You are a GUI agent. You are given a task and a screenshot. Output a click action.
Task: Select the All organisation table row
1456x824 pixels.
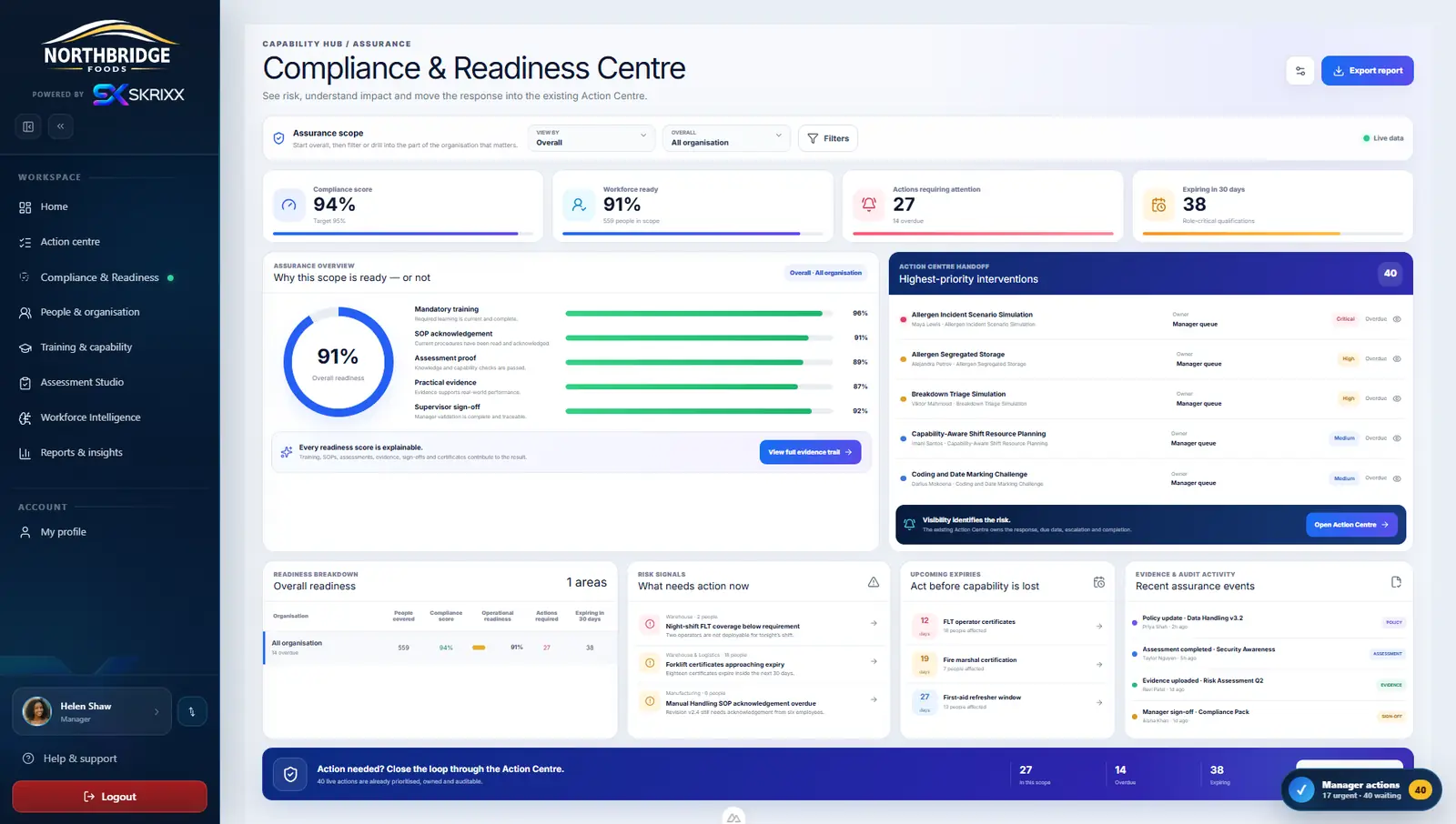coord(440,648)
